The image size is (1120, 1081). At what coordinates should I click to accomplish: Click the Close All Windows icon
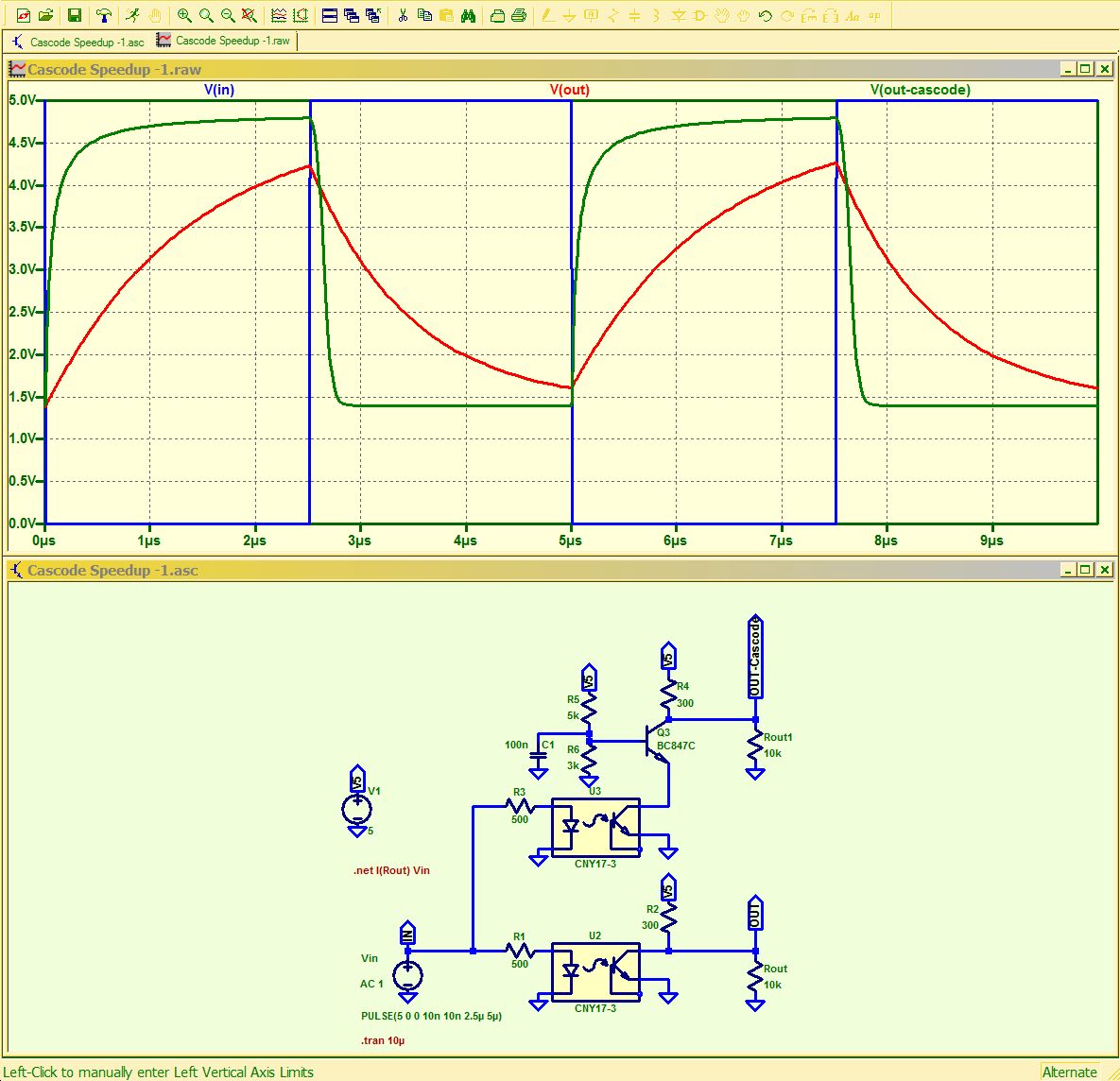(x=372, y=15)
